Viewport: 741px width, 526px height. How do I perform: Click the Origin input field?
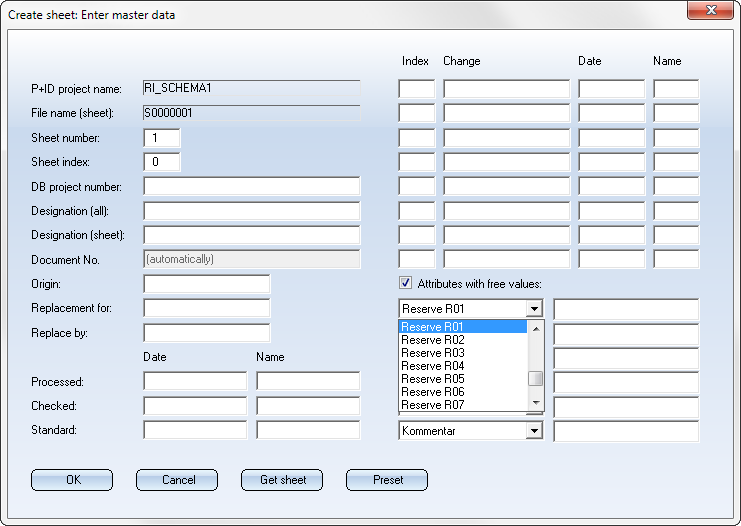pos(206,284)
